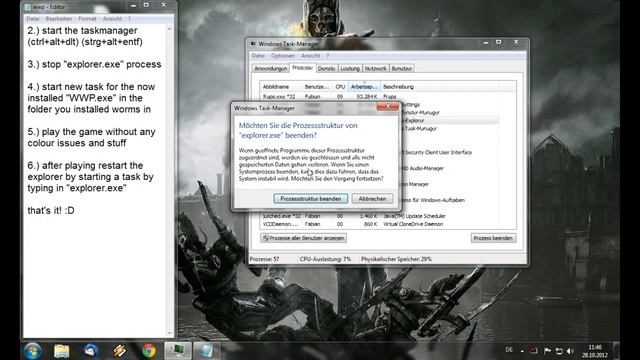Click the red tray icon next to flag
The image size is (640, 360).
tap(533, 351)
